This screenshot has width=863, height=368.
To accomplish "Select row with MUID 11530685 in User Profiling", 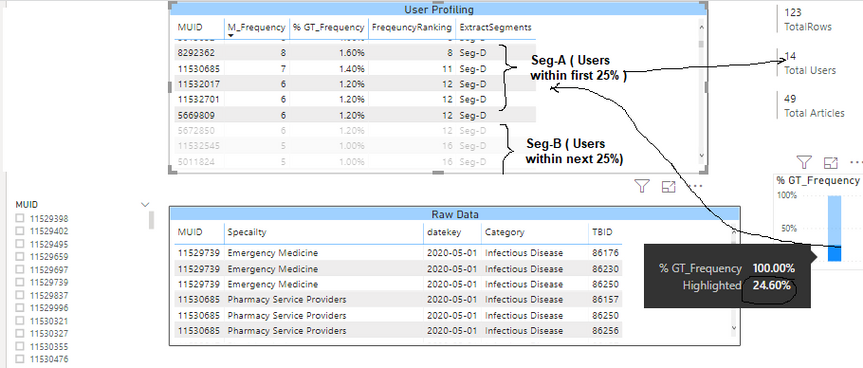I will [356, 69].
